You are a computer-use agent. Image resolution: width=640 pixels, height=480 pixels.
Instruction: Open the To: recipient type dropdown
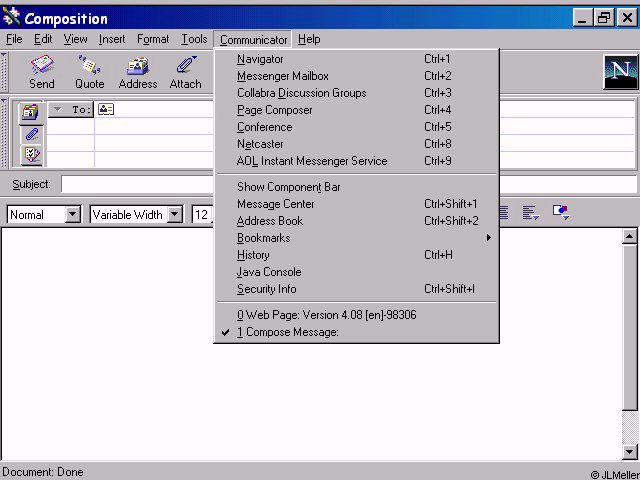[x=71, y=109]
